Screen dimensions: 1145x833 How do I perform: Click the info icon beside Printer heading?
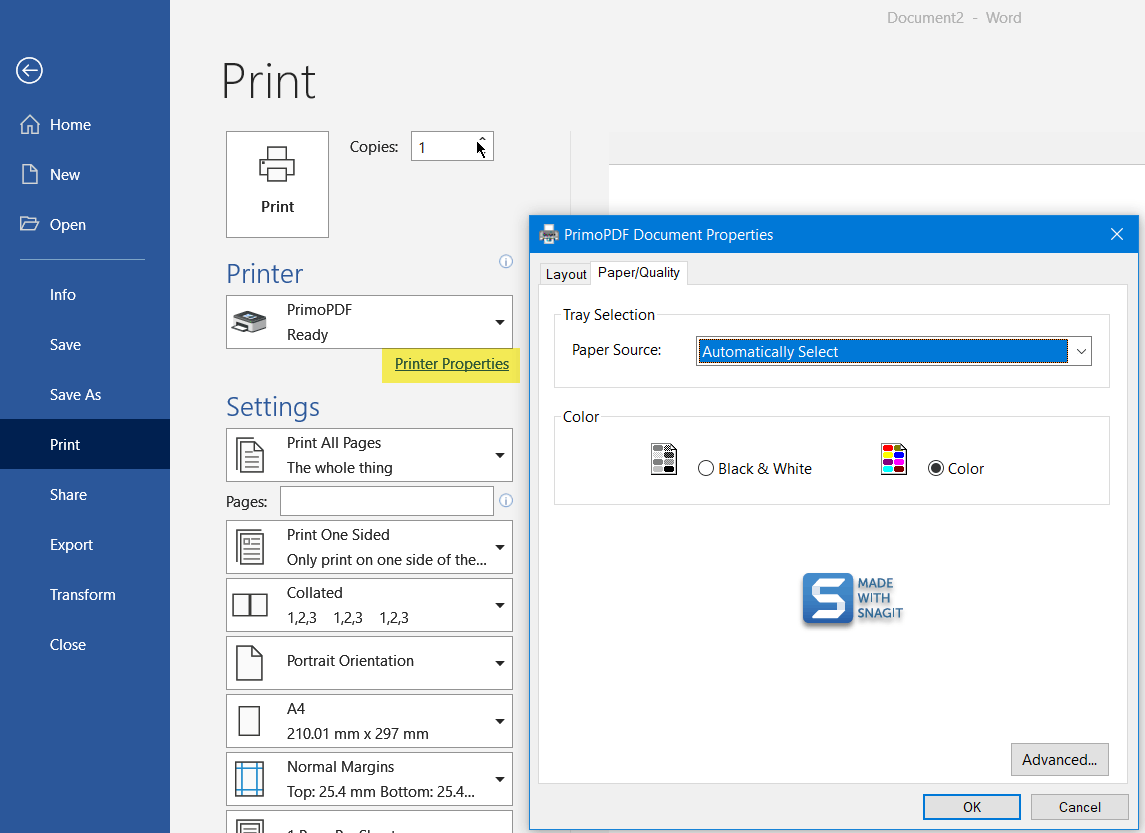click(505, 261)
